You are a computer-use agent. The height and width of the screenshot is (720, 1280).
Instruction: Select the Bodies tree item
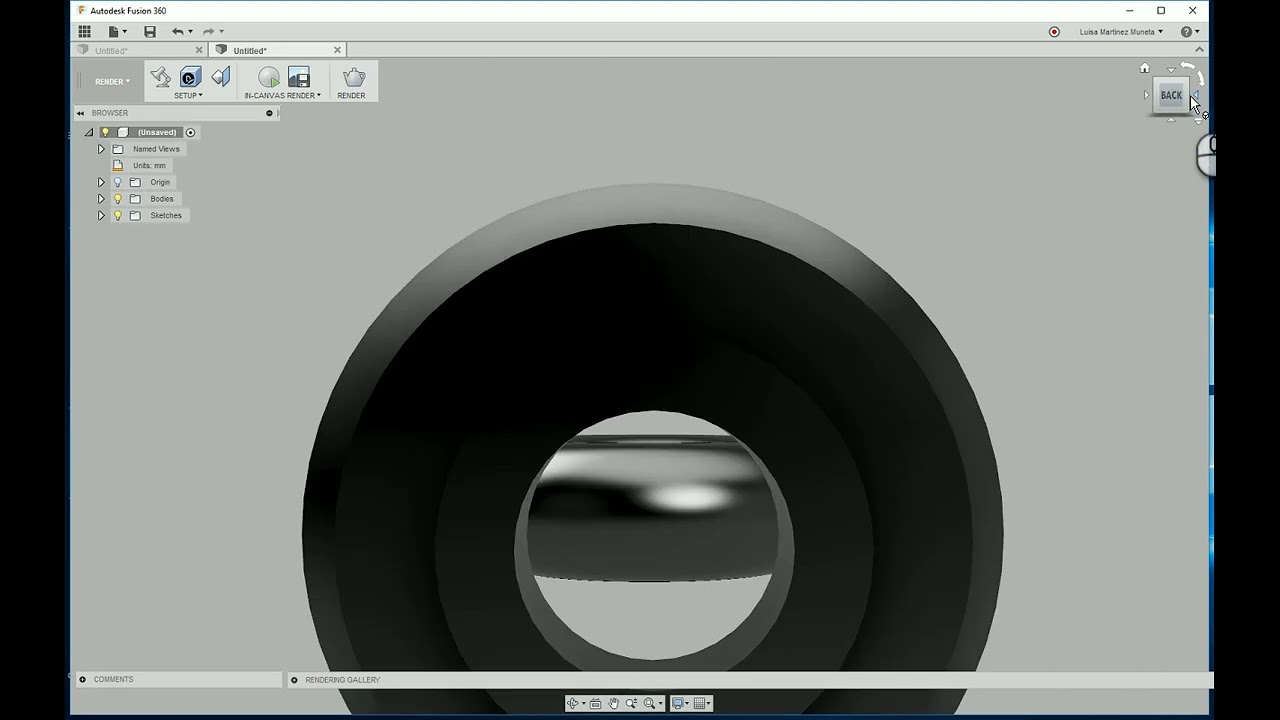[162, 199]
